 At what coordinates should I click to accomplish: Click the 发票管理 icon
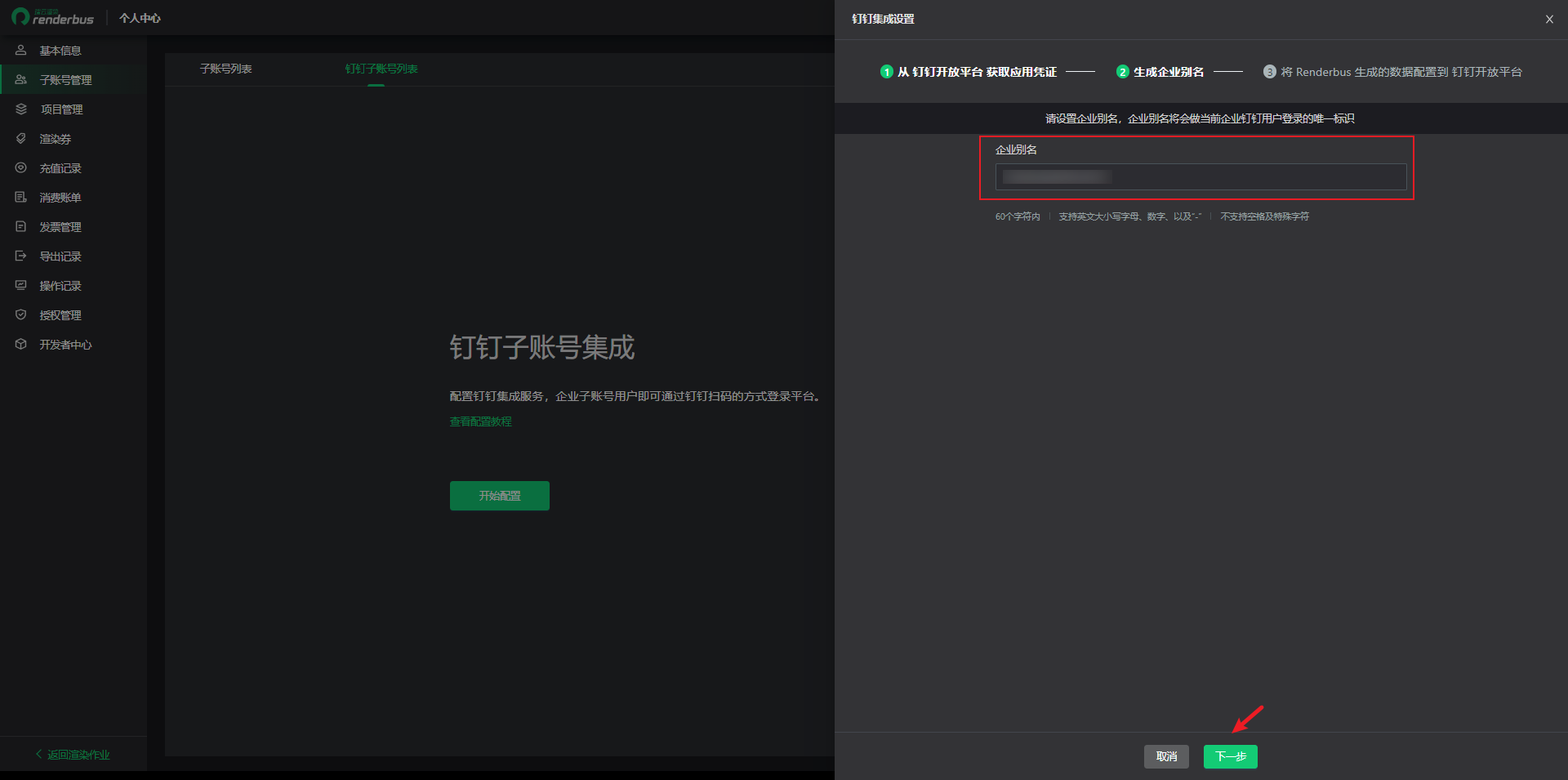21,226
